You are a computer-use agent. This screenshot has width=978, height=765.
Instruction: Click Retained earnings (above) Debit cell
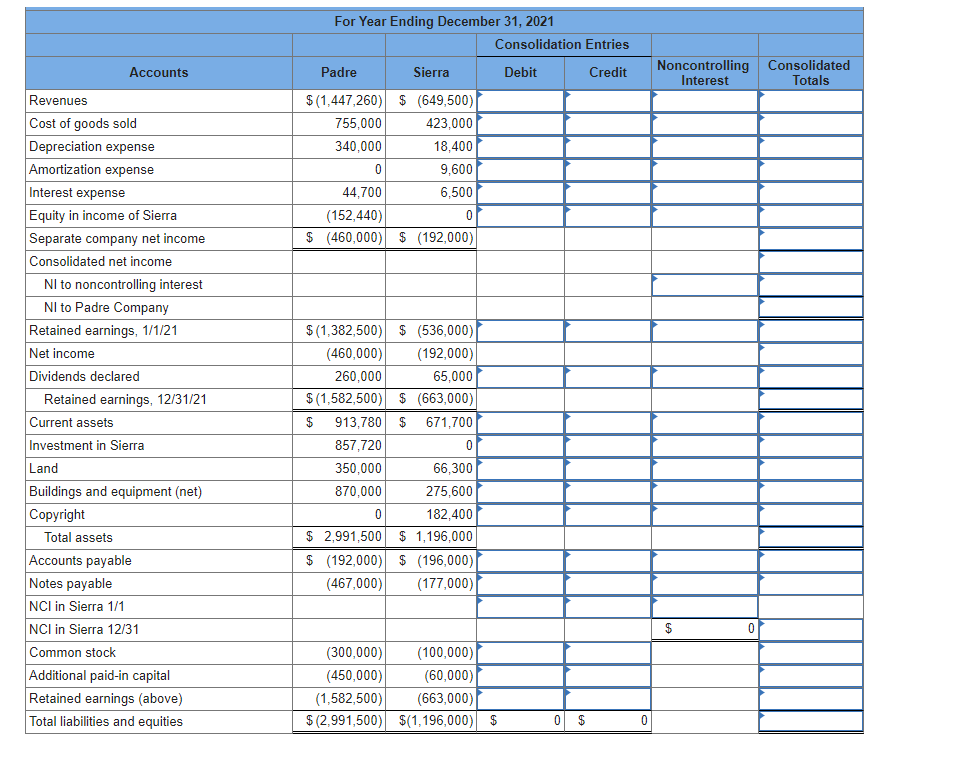[x=520, y=700]
